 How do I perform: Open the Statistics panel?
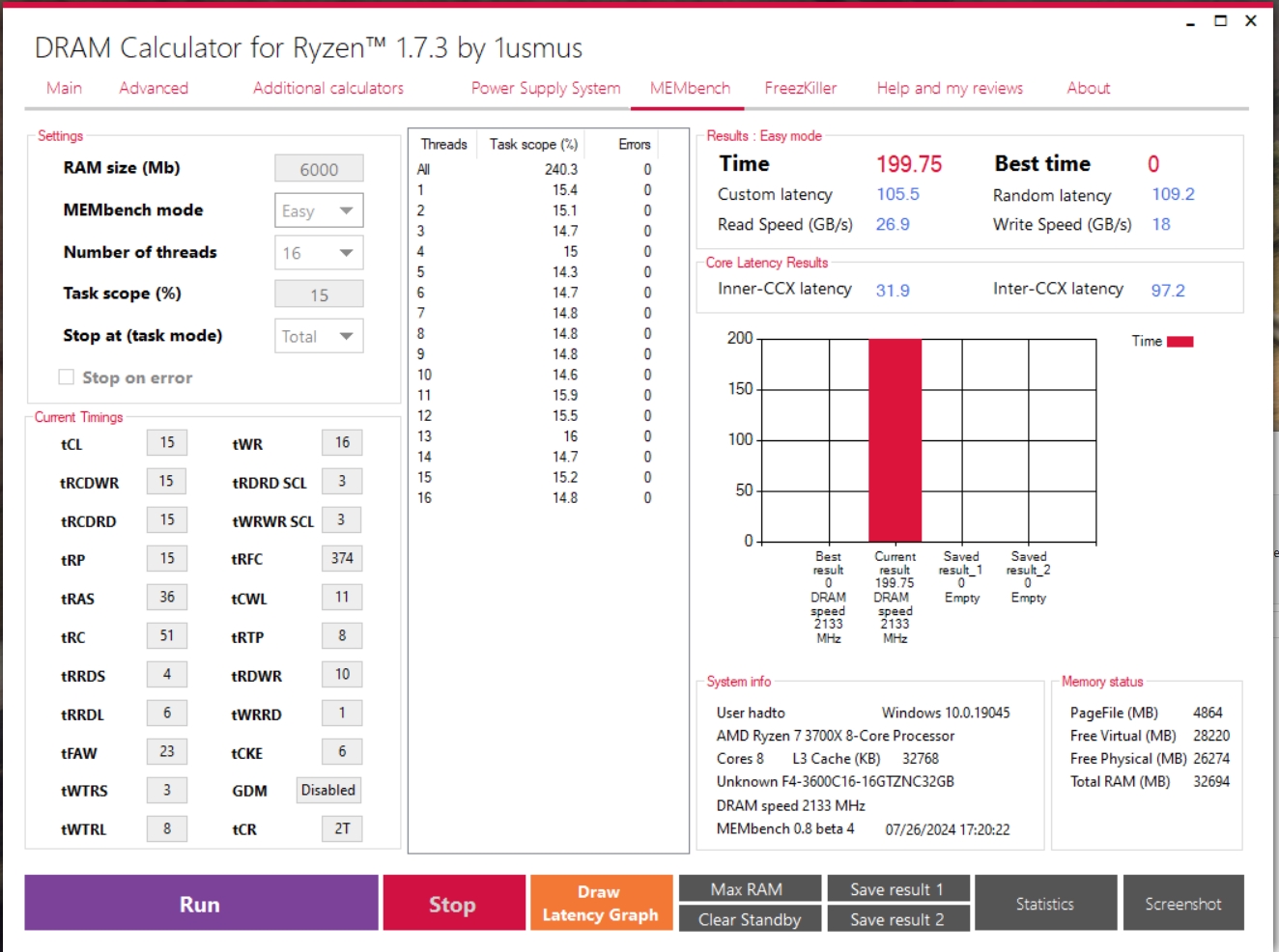click(1046, 903)
